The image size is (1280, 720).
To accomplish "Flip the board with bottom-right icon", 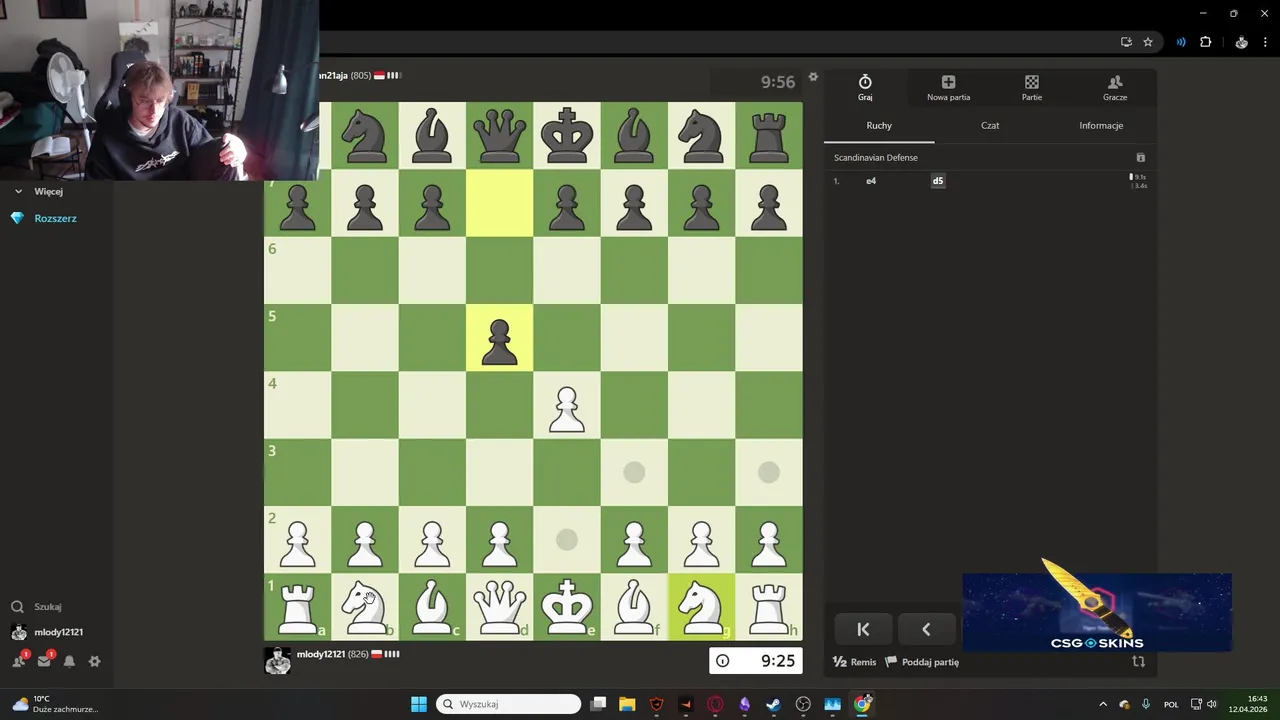I will tap(1138, 662).
